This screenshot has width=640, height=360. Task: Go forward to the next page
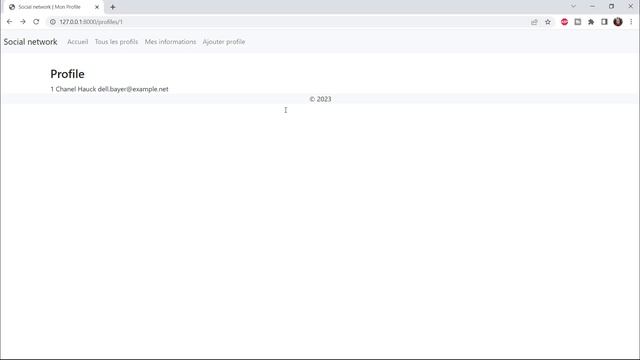coord(23,22)
